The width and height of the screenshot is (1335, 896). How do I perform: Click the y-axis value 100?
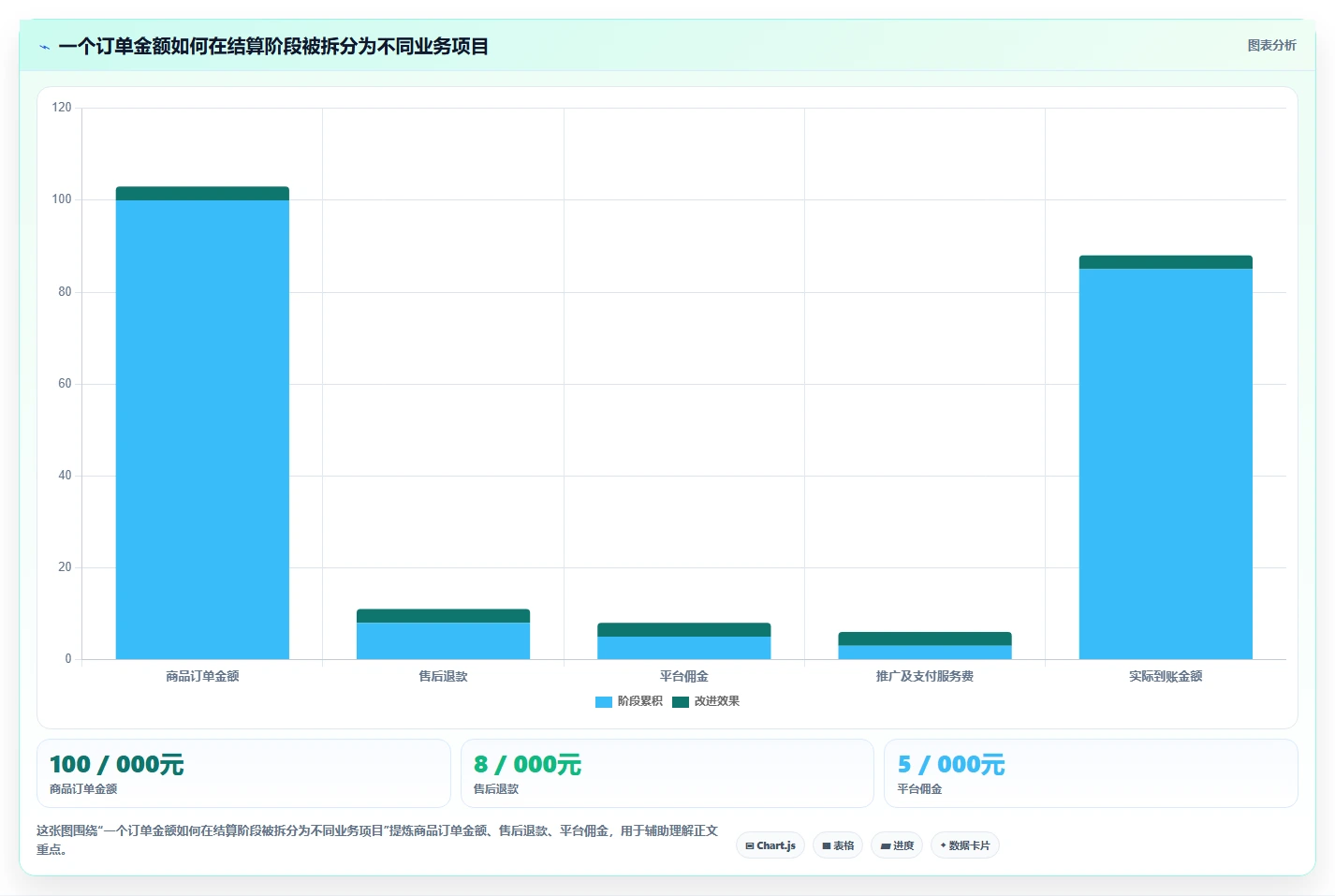pos(62,199)
